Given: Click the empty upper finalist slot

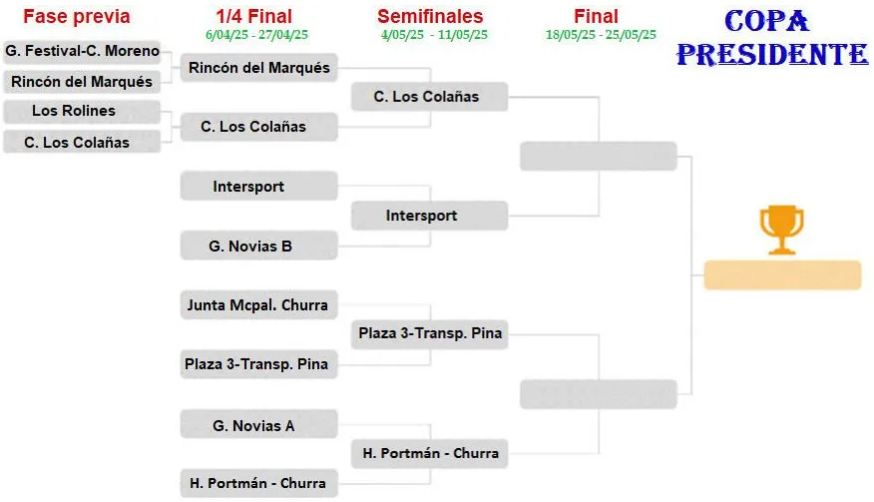Looking at the screenshot, I should click(598, 156).
